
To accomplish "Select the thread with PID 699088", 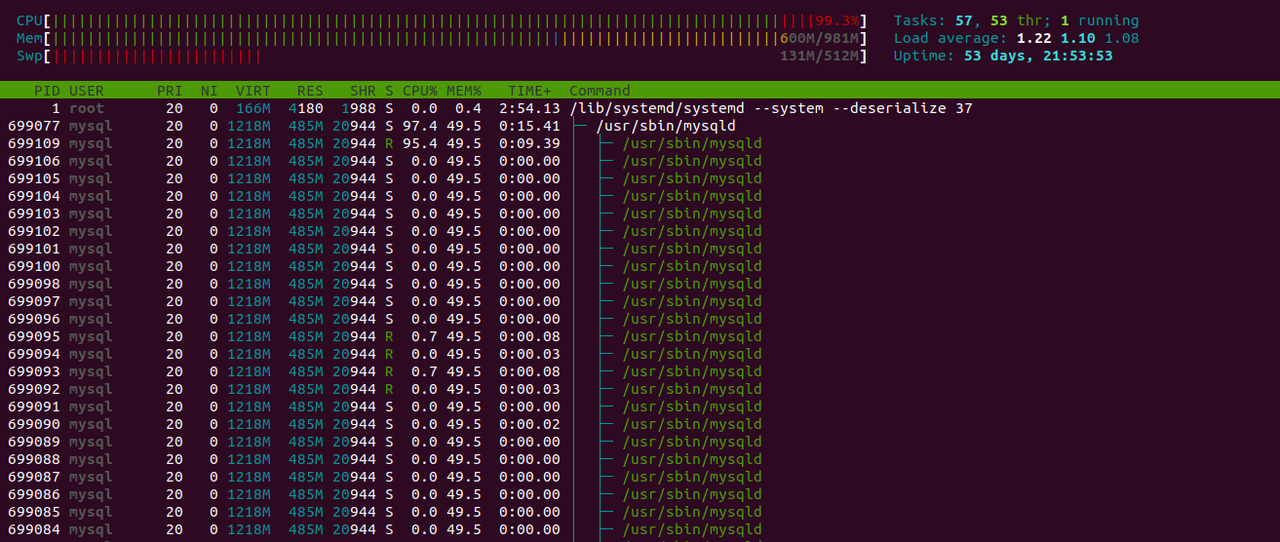I will click(x=640, y=459).
